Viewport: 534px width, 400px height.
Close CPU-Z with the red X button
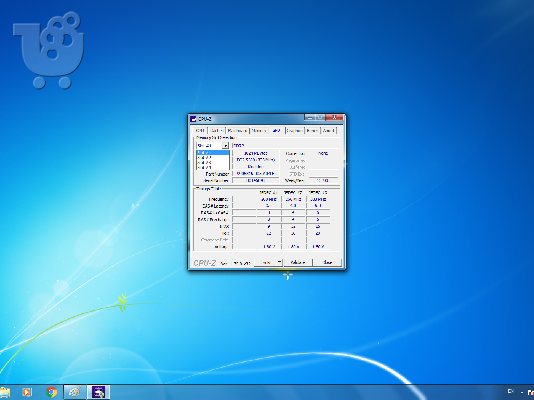[x=334, y=117]
